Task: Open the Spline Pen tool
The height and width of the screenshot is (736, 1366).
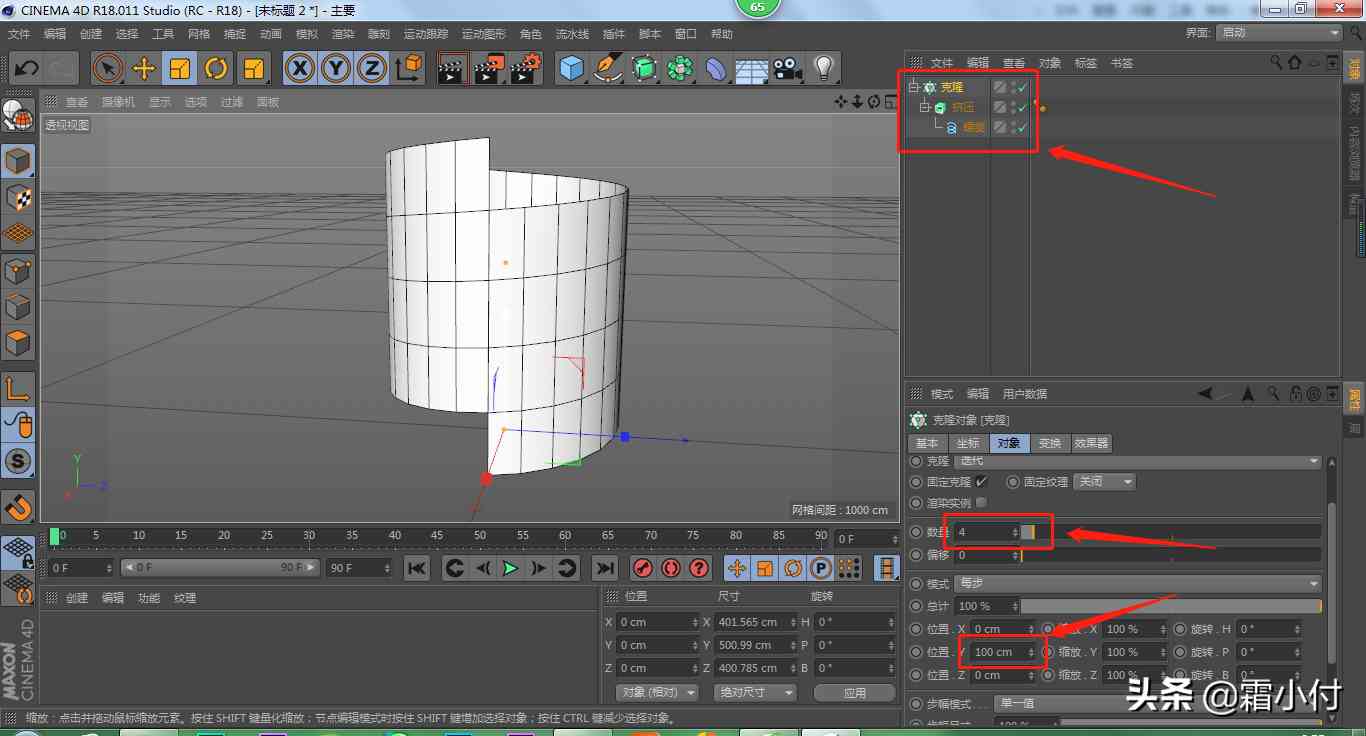Action: 608,68
